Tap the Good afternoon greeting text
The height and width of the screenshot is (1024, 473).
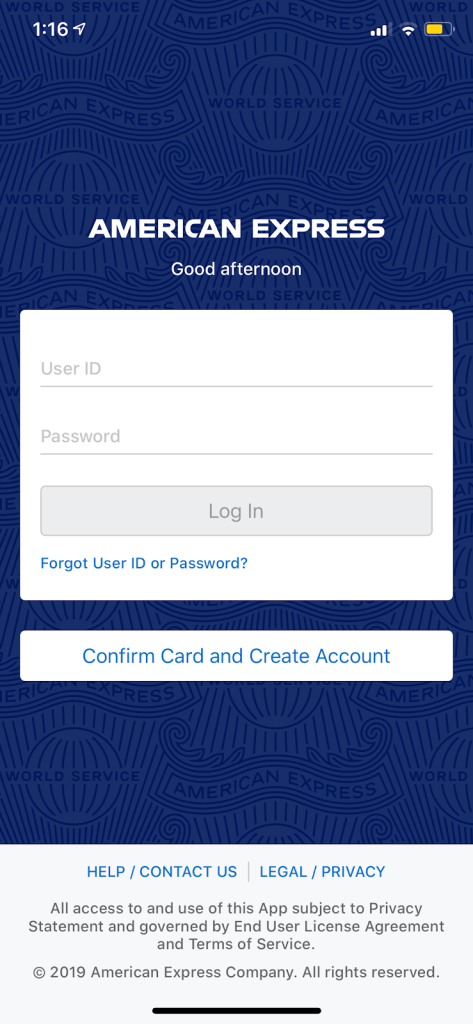tap(236, 268)
